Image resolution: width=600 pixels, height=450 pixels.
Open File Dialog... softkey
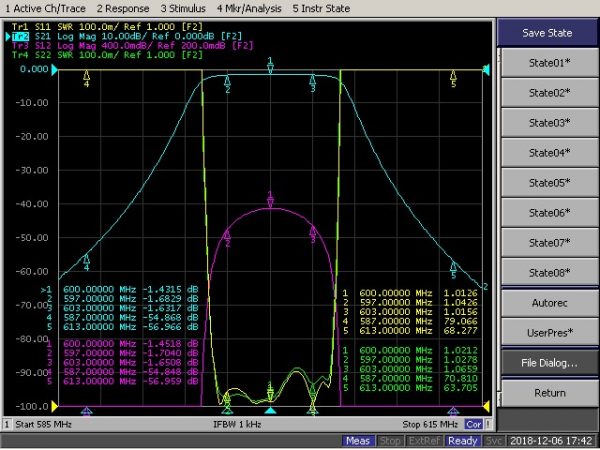[549, 363]
